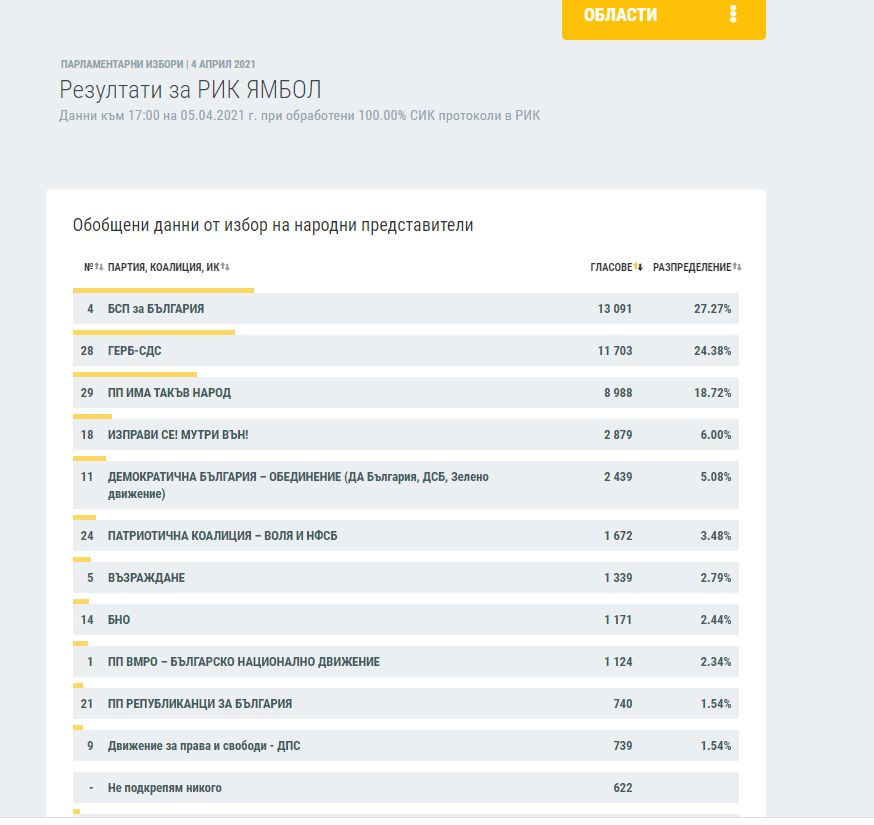Click party number 24 in ПАТРИОТИЧНА КОАЛИЦИЯ row
Image resolution: width=874 pixels, height=825 pixels.
pos(87,536)
